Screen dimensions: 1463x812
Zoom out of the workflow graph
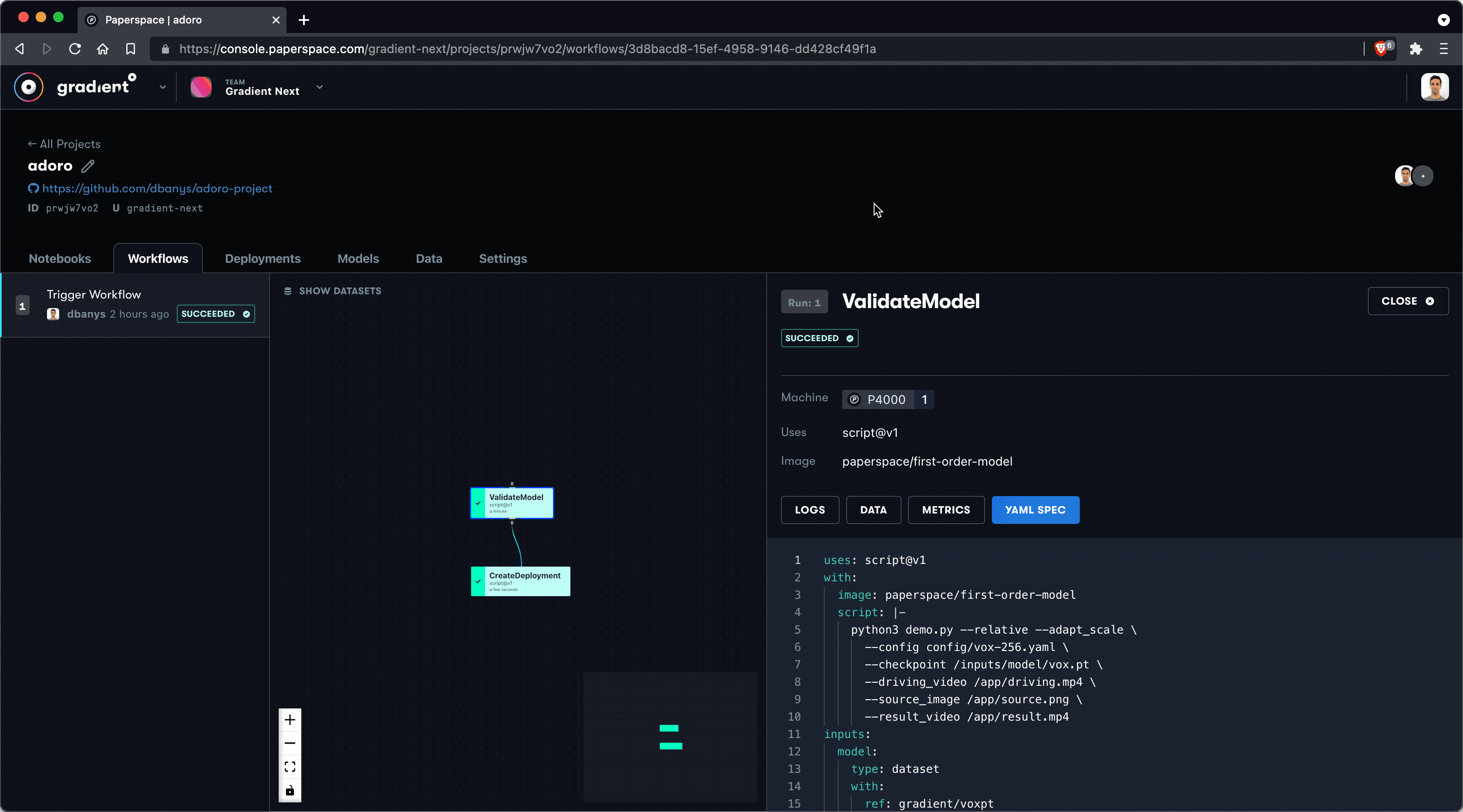tap(290, 743)
